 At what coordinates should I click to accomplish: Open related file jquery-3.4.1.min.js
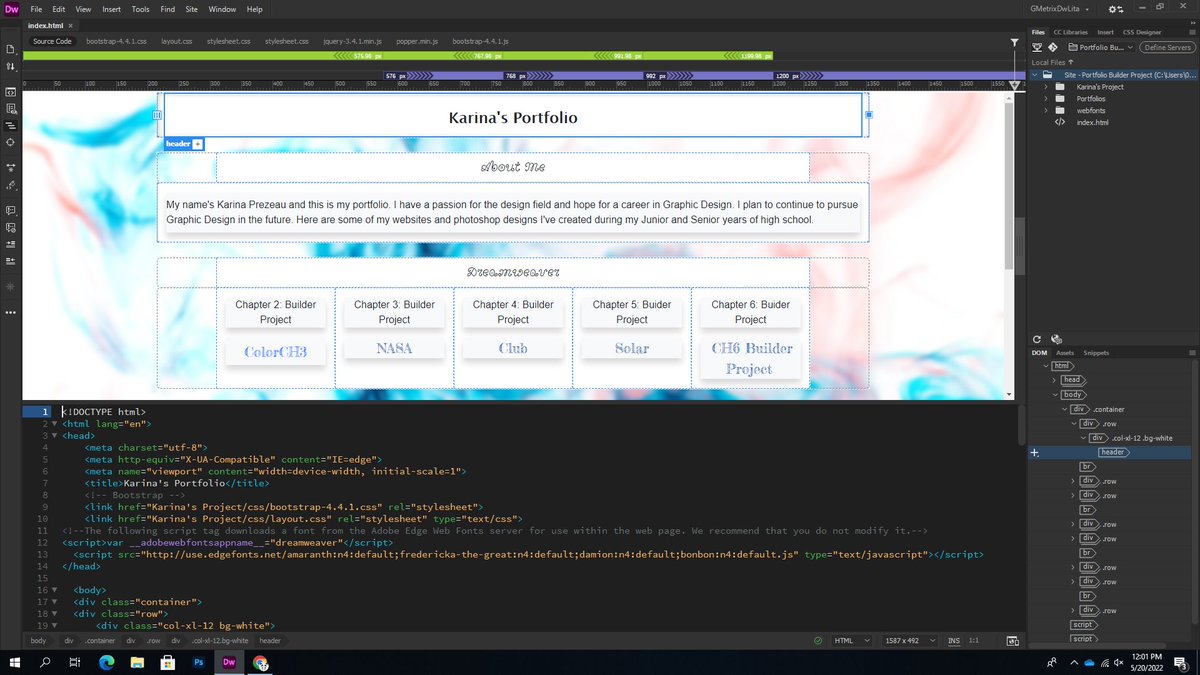[x=351, y=42]
